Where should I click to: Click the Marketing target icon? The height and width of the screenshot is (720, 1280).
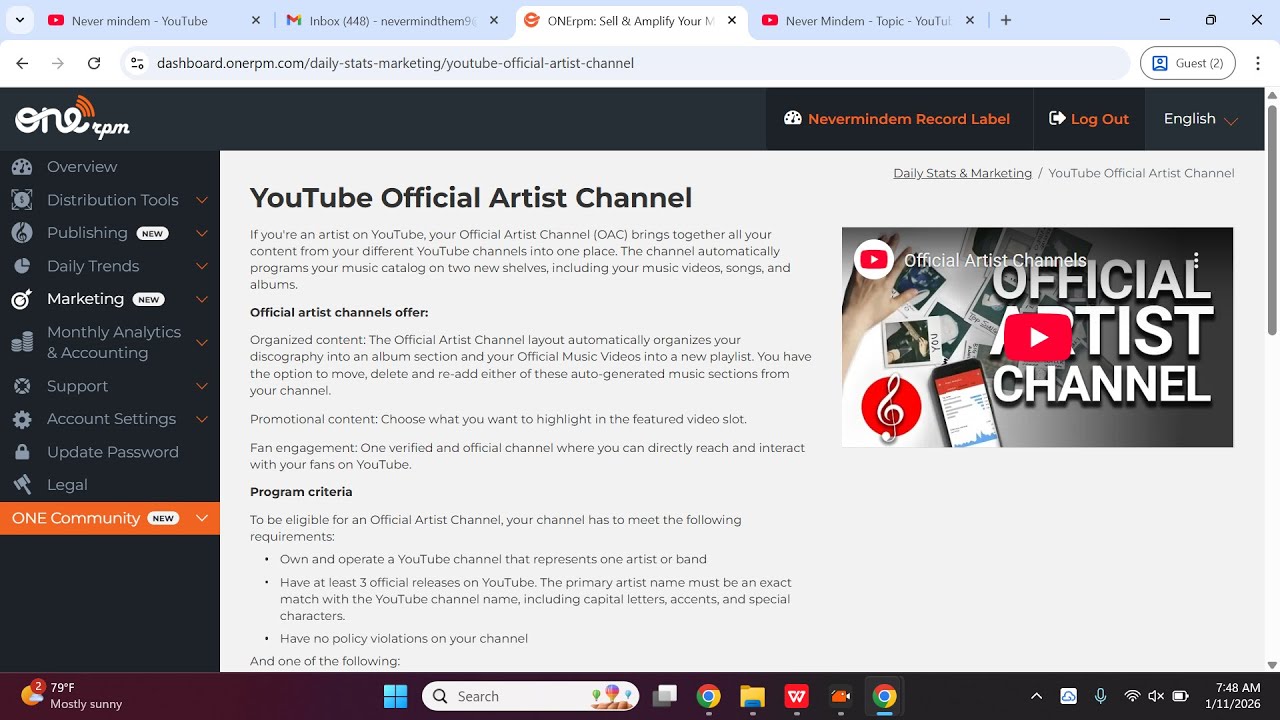click(x=22, y=299)
